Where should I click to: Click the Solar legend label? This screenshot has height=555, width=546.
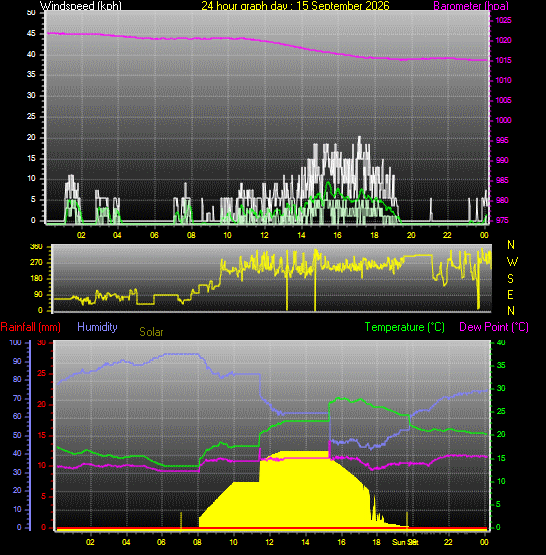[151, 332]
